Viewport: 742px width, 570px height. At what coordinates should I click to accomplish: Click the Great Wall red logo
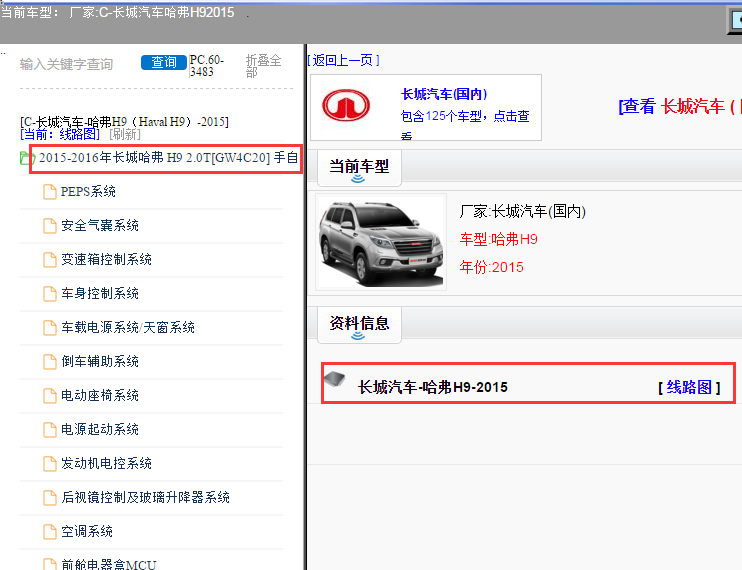click(x=346, y=105)
